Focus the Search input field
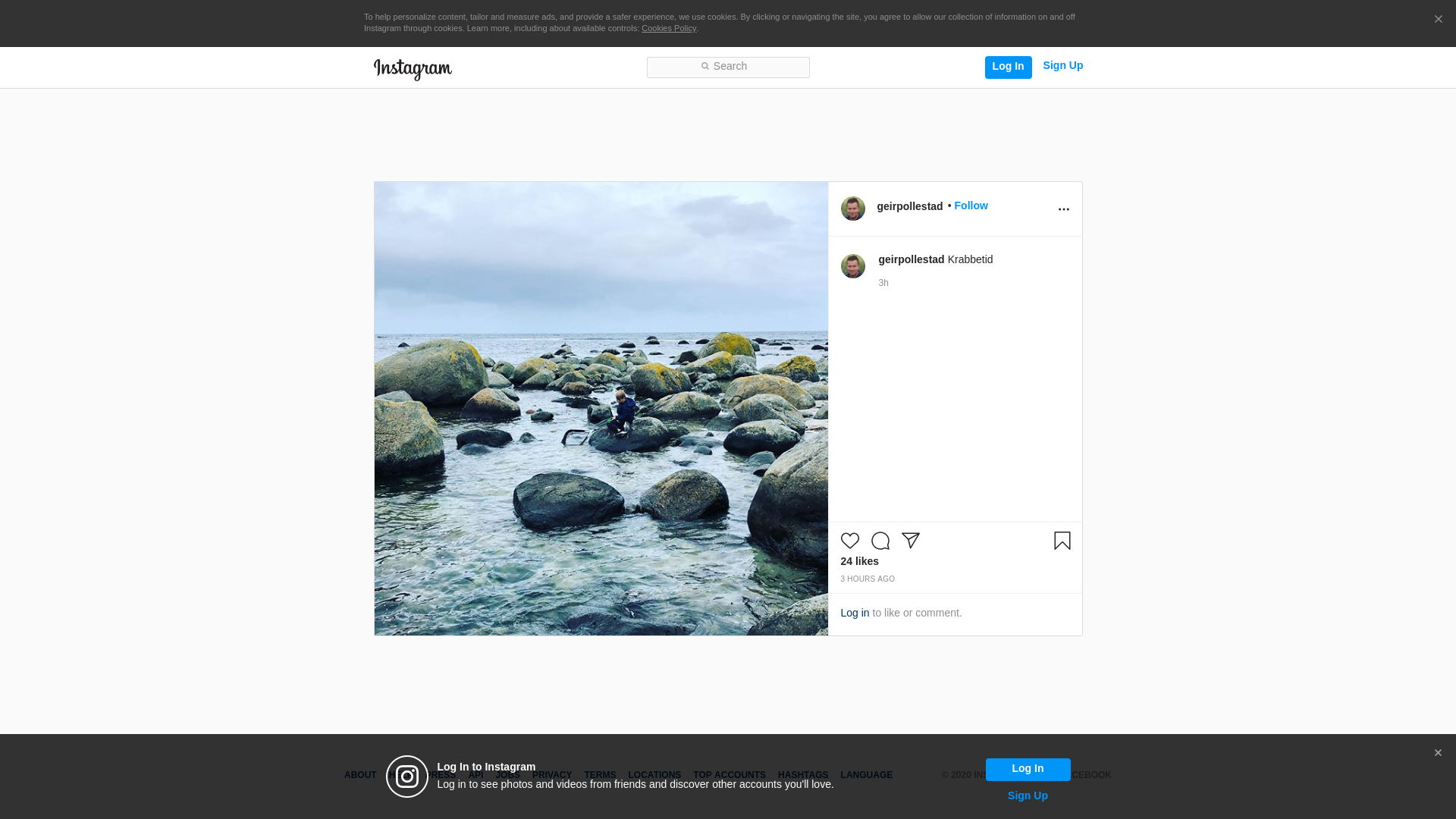The image size is (1456, 819). (728, 67)
